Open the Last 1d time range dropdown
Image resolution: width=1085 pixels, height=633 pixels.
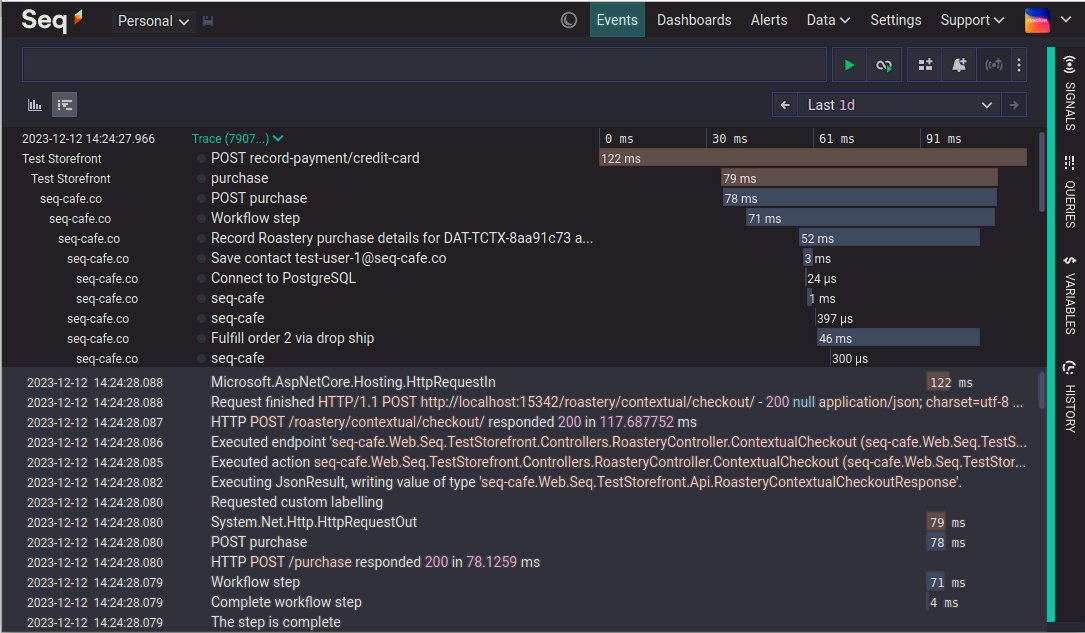click(899, 104)
